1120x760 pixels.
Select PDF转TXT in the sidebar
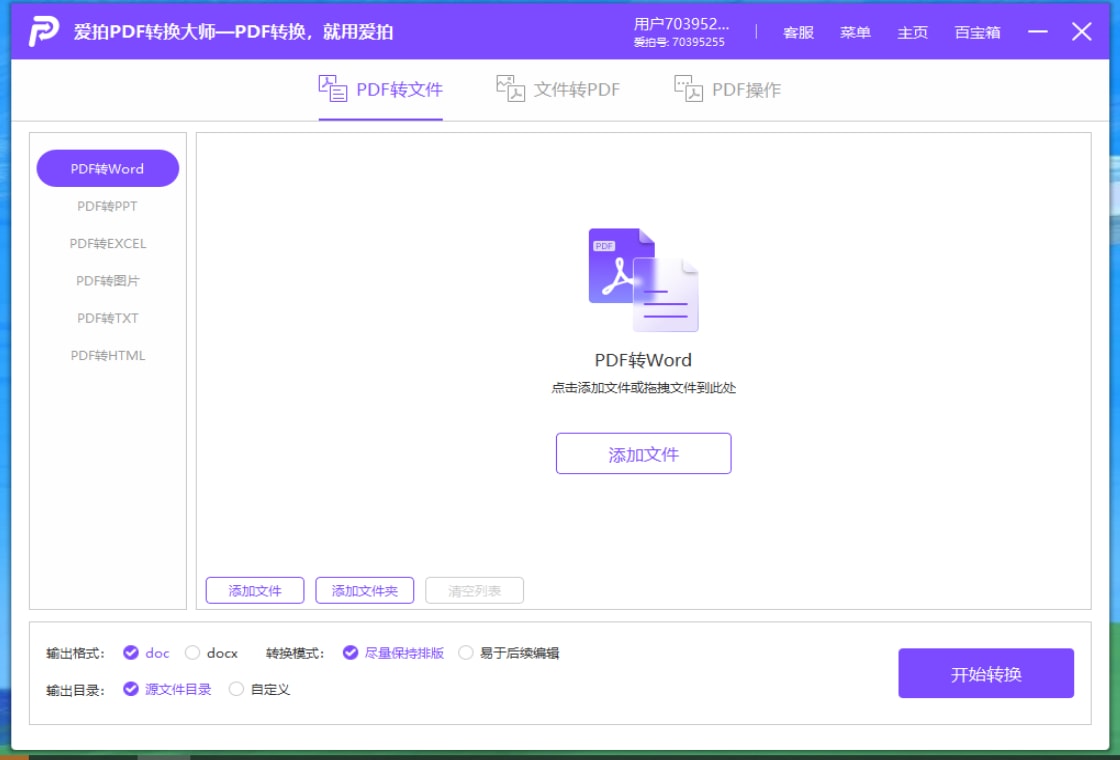point(108,318)
